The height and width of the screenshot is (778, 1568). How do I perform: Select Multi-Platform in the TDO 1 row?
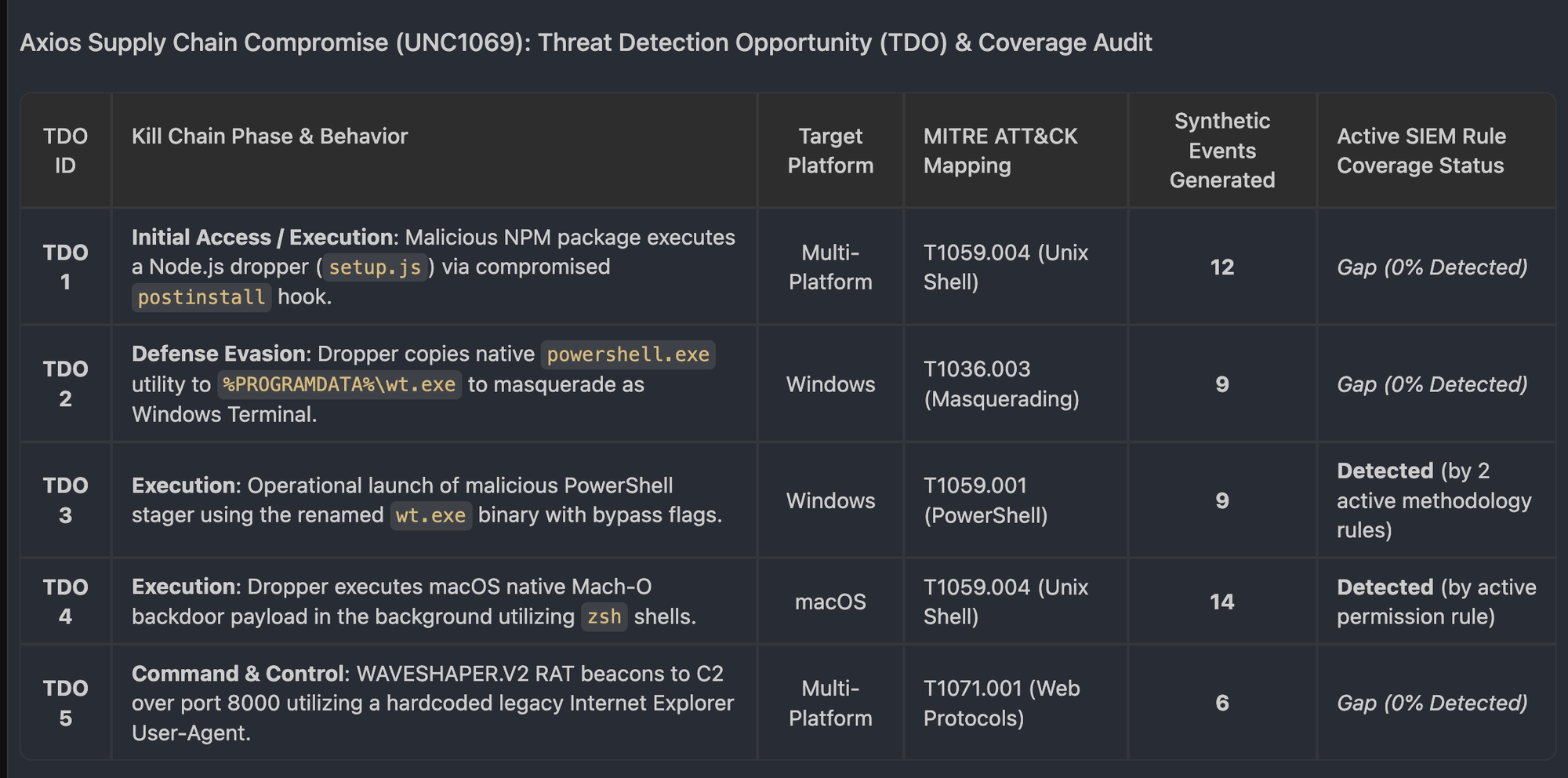tap(830, 267)
